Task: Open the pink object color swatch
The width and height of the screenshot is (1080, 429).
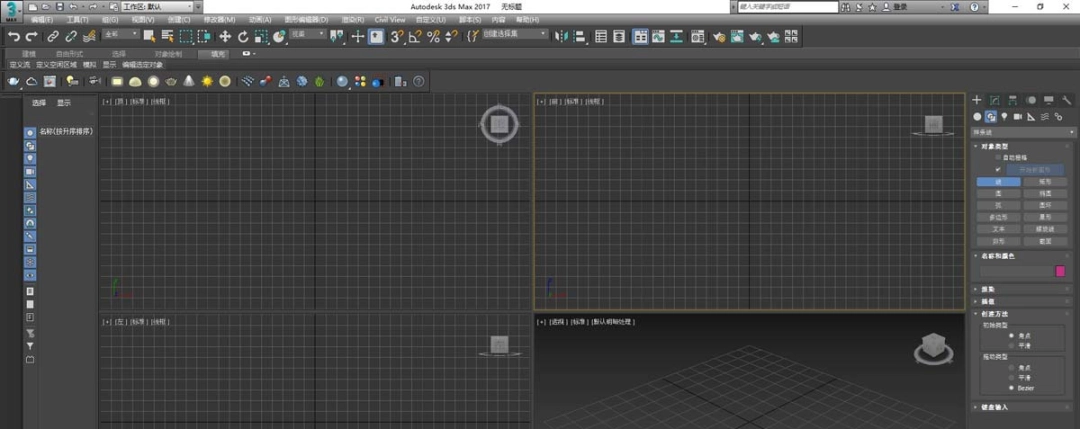Action: pyautogui.click(x=1060, y=271)
